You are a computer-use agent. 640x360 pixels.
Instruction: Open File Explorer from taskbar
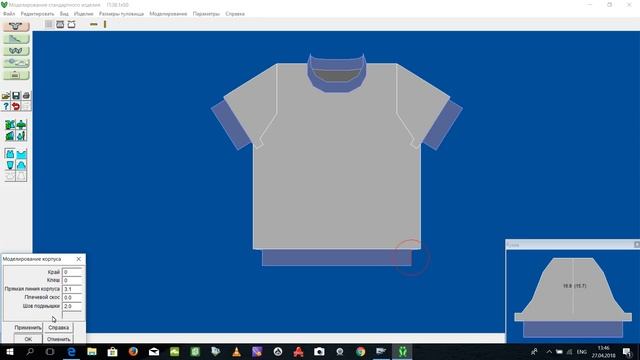tap(92, 351)
